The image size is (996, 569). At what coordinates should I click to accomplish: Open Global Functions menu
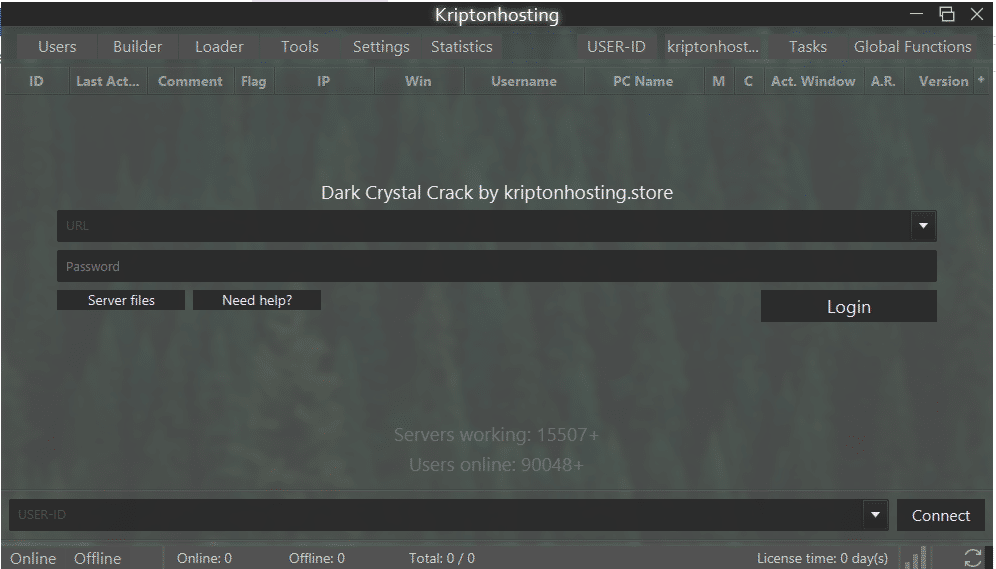click(x=912, y=46)
